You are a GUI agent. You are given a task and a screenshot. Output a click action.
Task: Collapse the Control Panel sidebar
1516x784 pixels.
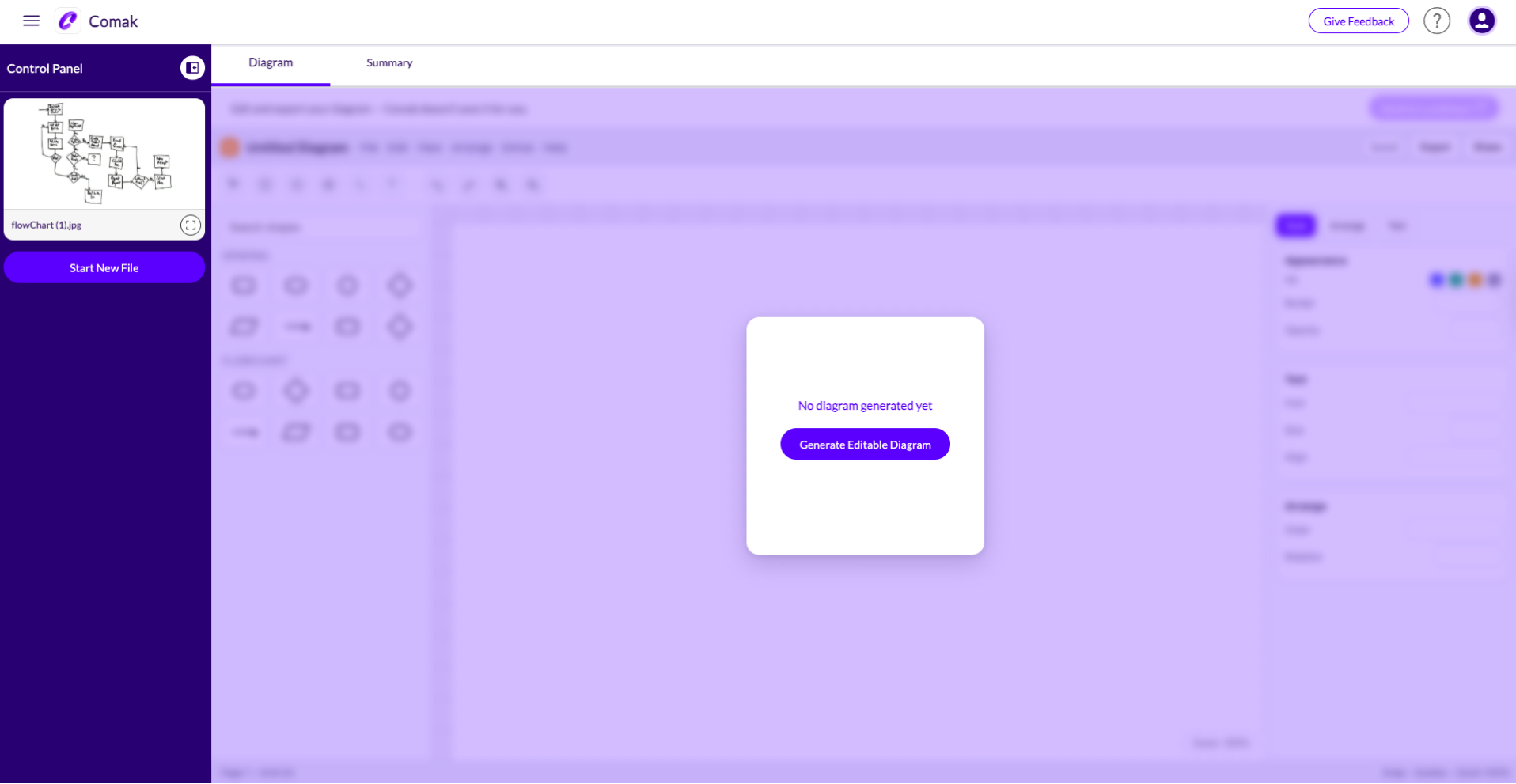[191, 68]
